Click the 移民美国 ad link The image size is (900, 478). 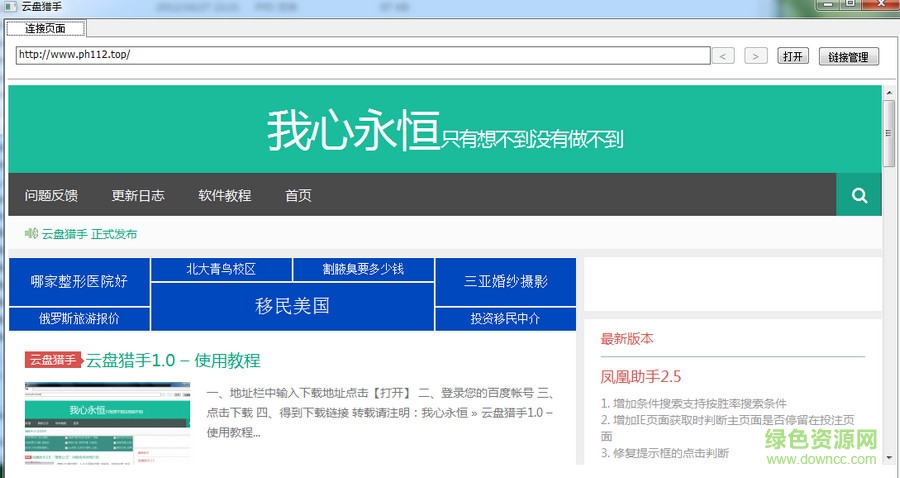click(x=292, y=306)
